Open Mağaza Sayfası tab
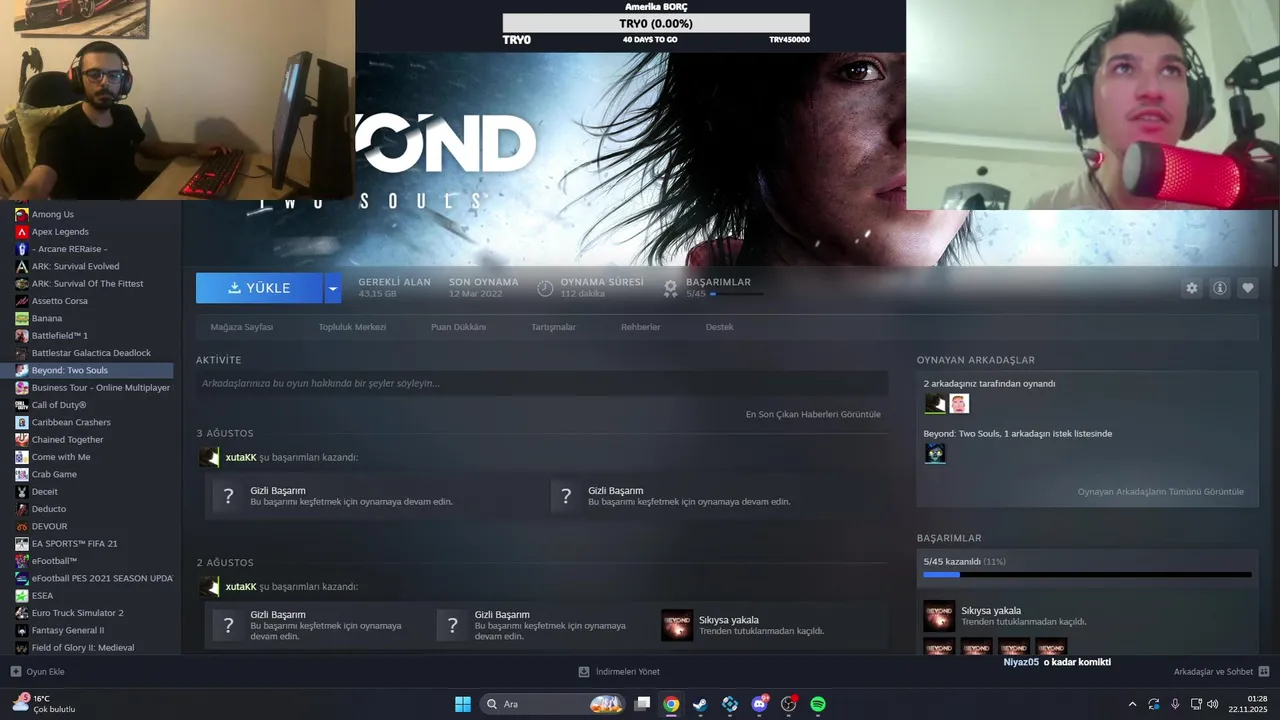 pos(241,327)
